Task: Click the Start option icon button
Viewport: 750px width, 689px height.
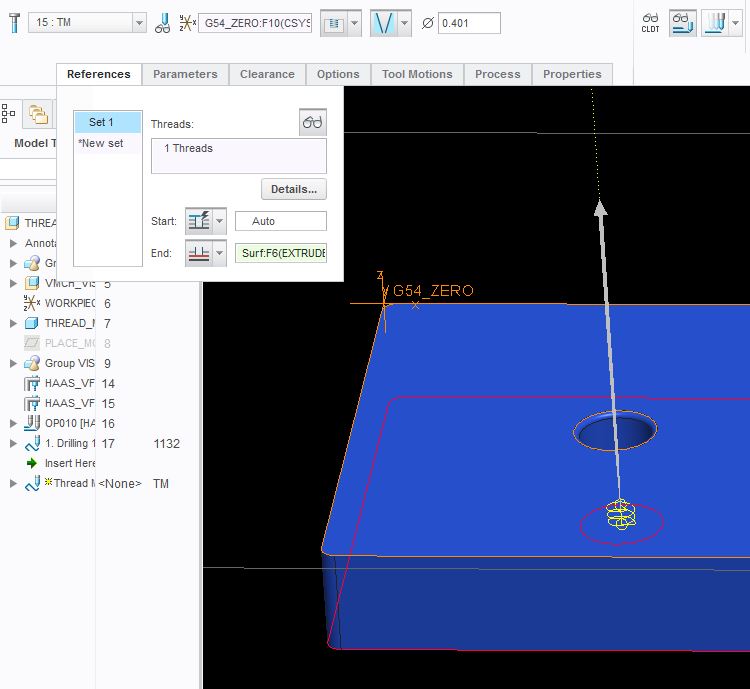Action: point(199,221)
